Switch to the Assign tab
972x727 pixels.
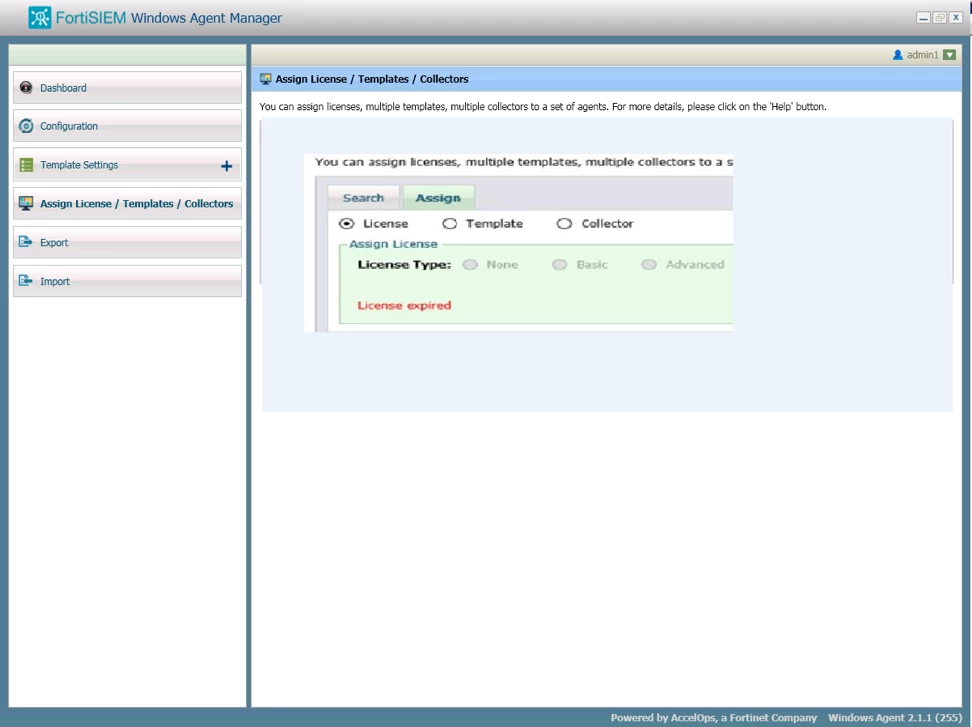pos(438,198)
